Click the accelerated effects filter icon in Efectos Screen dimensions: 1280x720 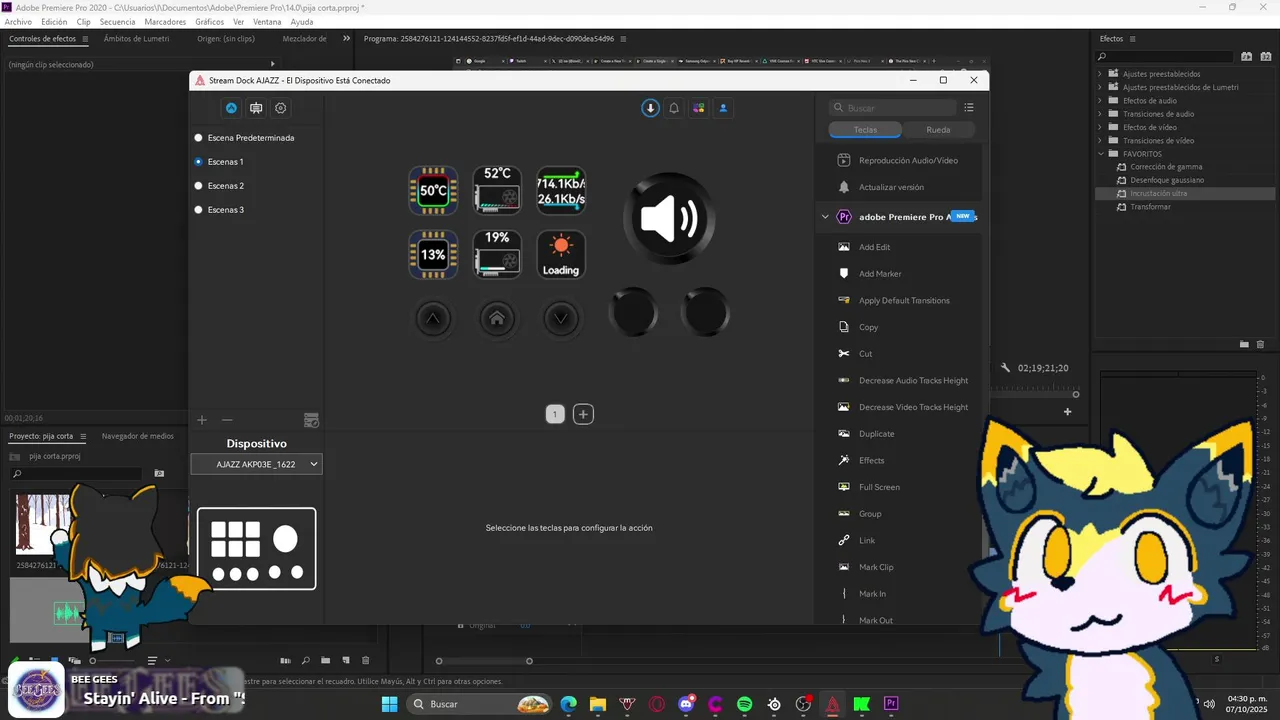click(x=1246, y=57)
